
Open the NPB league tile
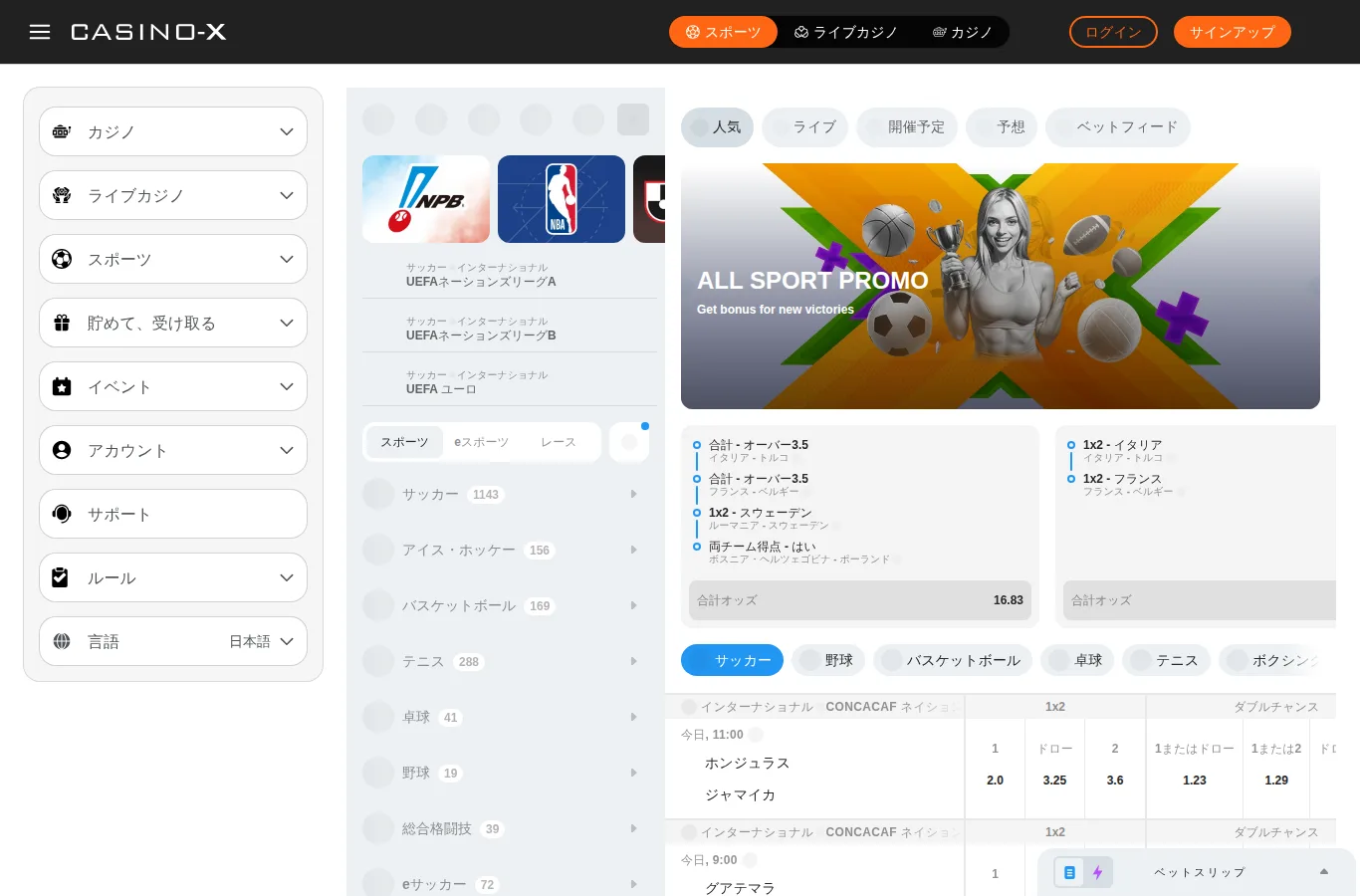click(426, 199)
